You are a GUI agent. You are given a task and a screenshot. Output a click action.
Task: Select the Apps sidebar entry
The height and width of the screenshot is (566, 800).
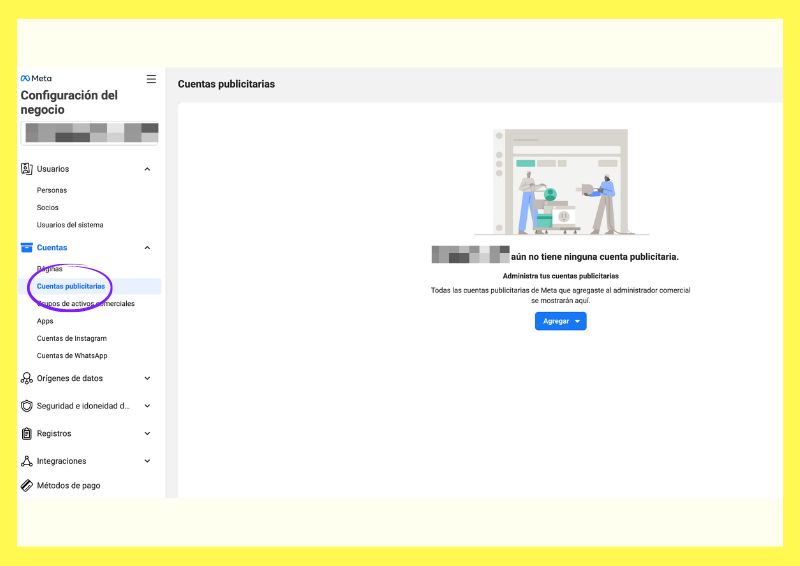tap(45, 321)
